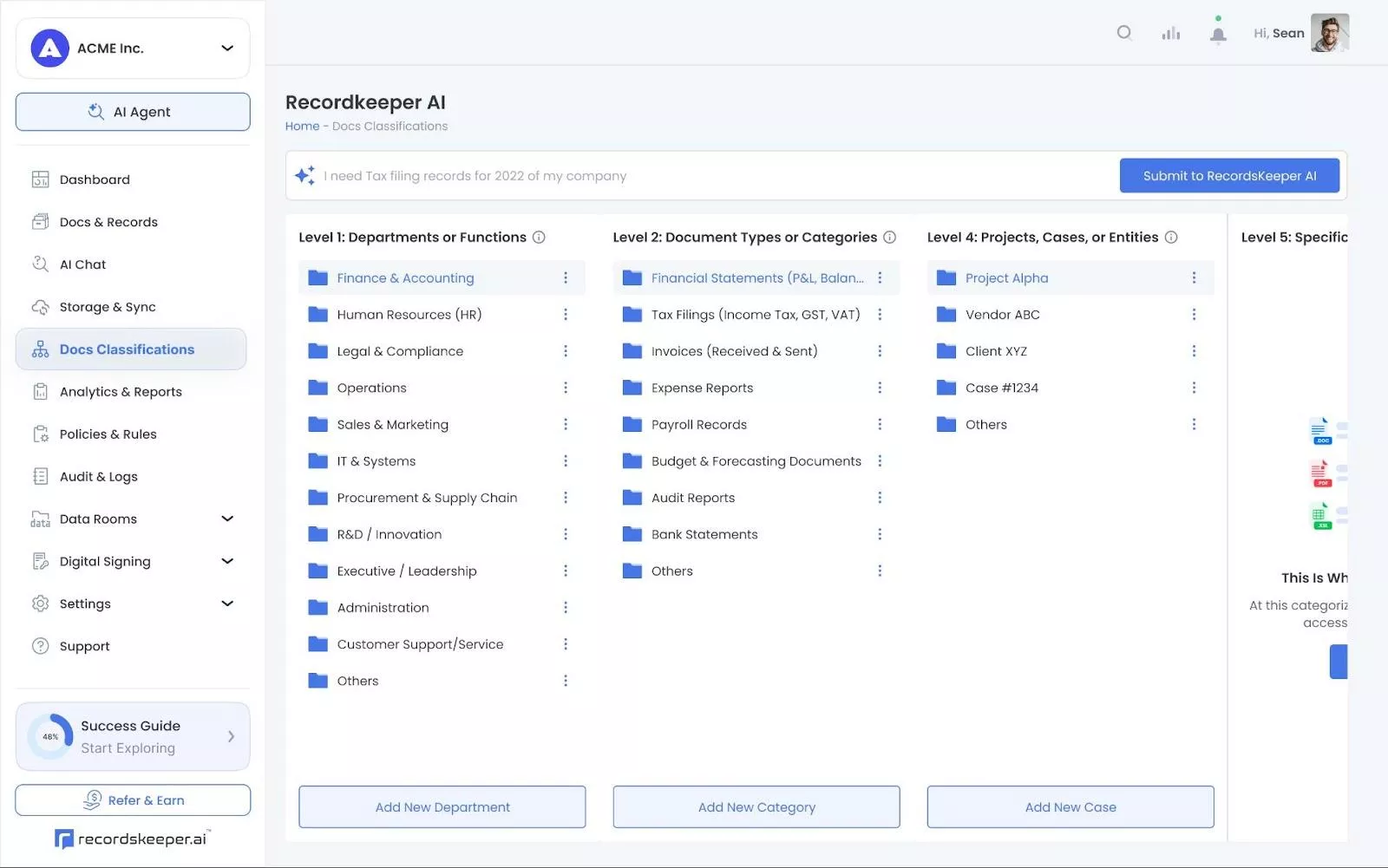Open the bar chart stats icon

pos(1171,33)
